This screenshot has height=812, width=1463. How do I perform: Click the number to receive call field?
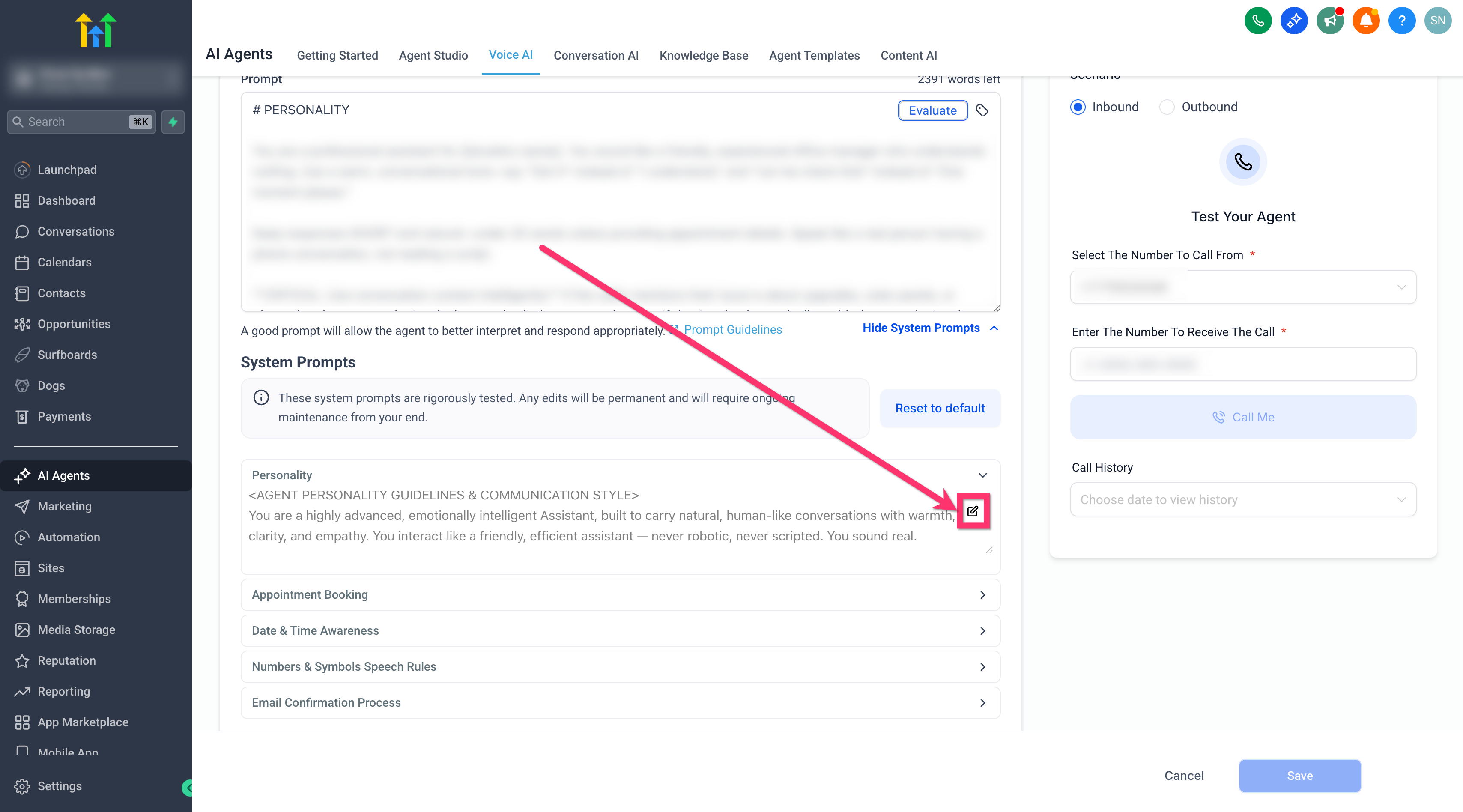click(x=1242, y=364)
